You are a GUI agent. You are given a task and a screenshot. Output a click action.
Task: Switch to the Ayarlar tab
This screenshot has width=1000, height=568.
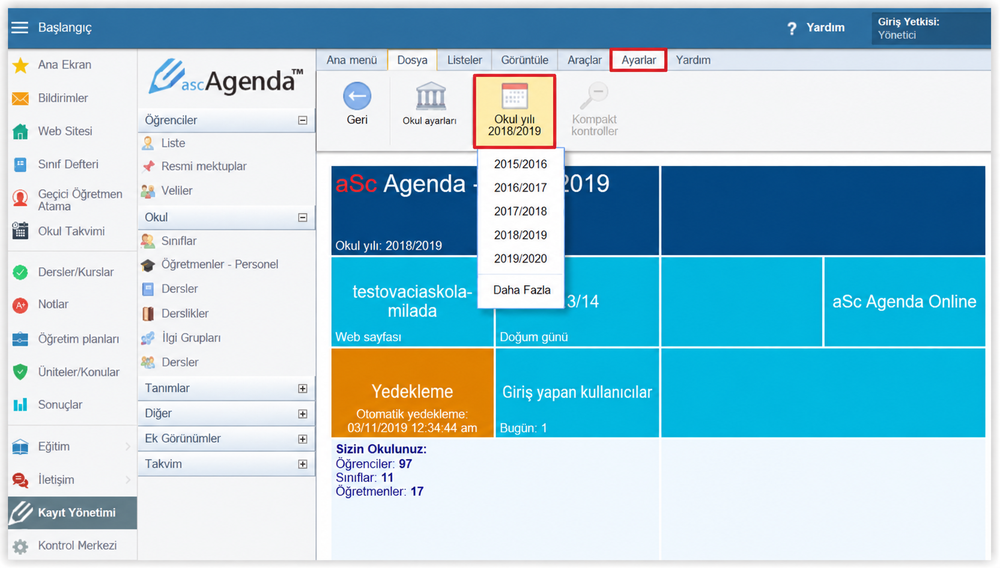point(638,60)
